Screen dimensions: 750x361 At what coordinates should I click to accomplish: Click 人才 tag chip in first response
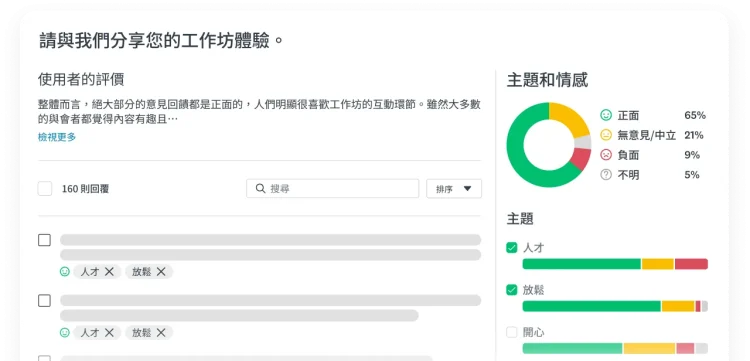(x=97, y=272)
